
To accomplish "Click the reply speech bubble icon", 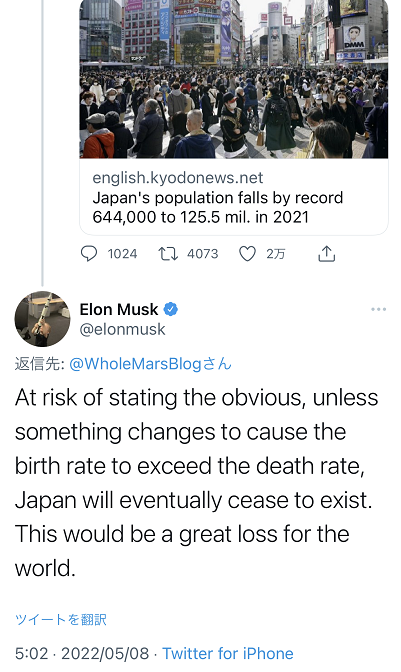I will (89, 254).
